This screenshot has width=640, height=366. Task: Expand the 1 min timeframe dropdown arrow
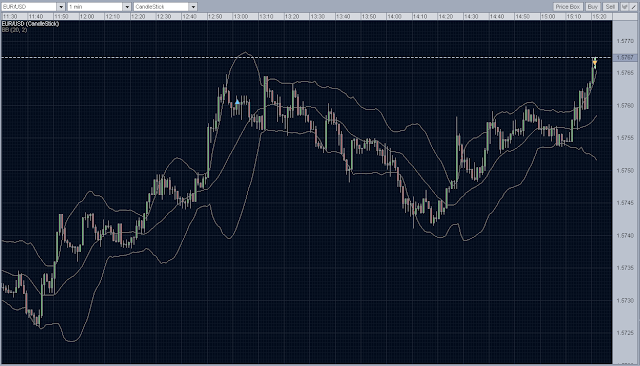pyautogui.click(x=127, y=7)
